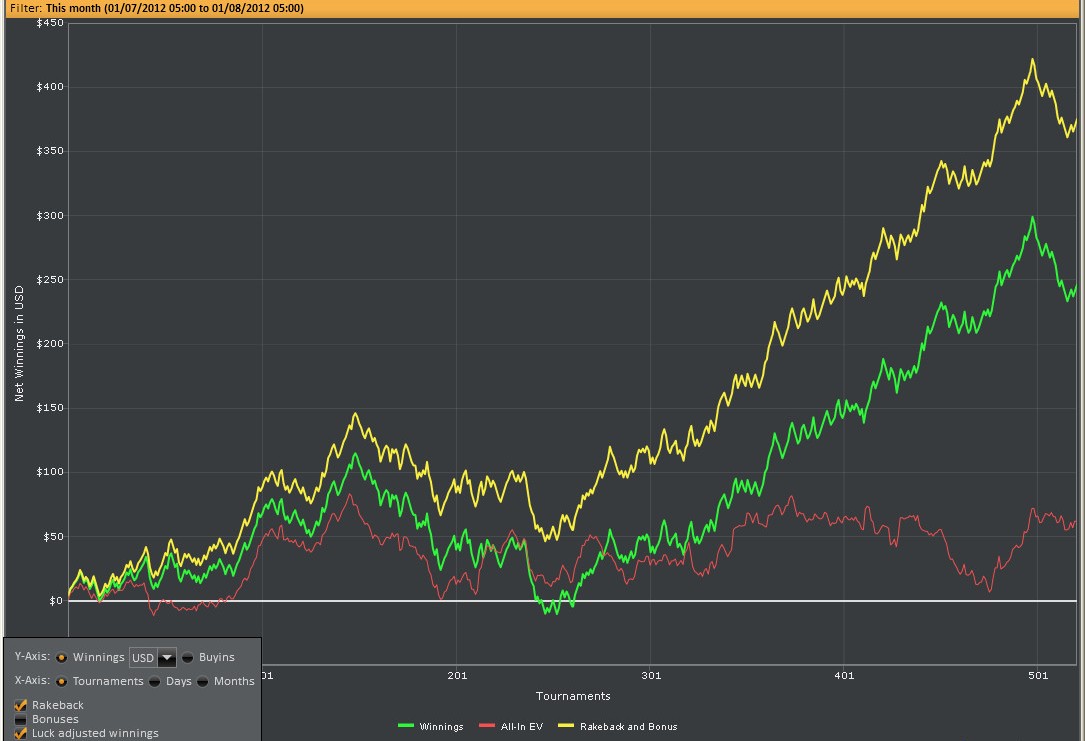The height and width of the screenshot is (741, 1085).
Task: Click the All-In EV legend label
Action: tap(522, 726)
